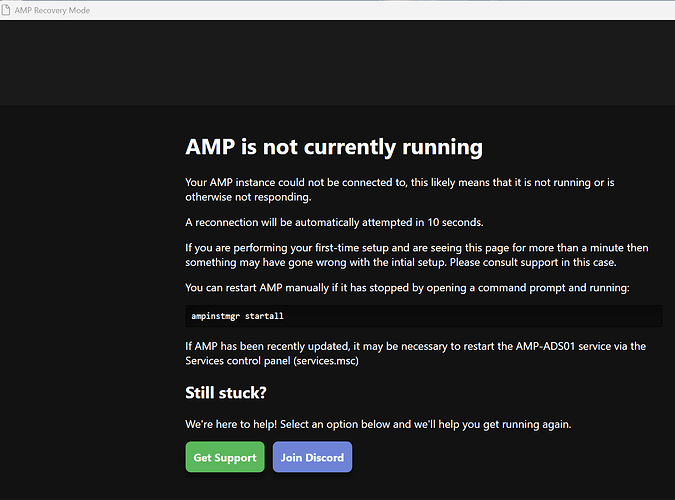675x500 pixels.
Task: Click the paragraph about 'first-time setup'
Action: click(x=417, y=255)
